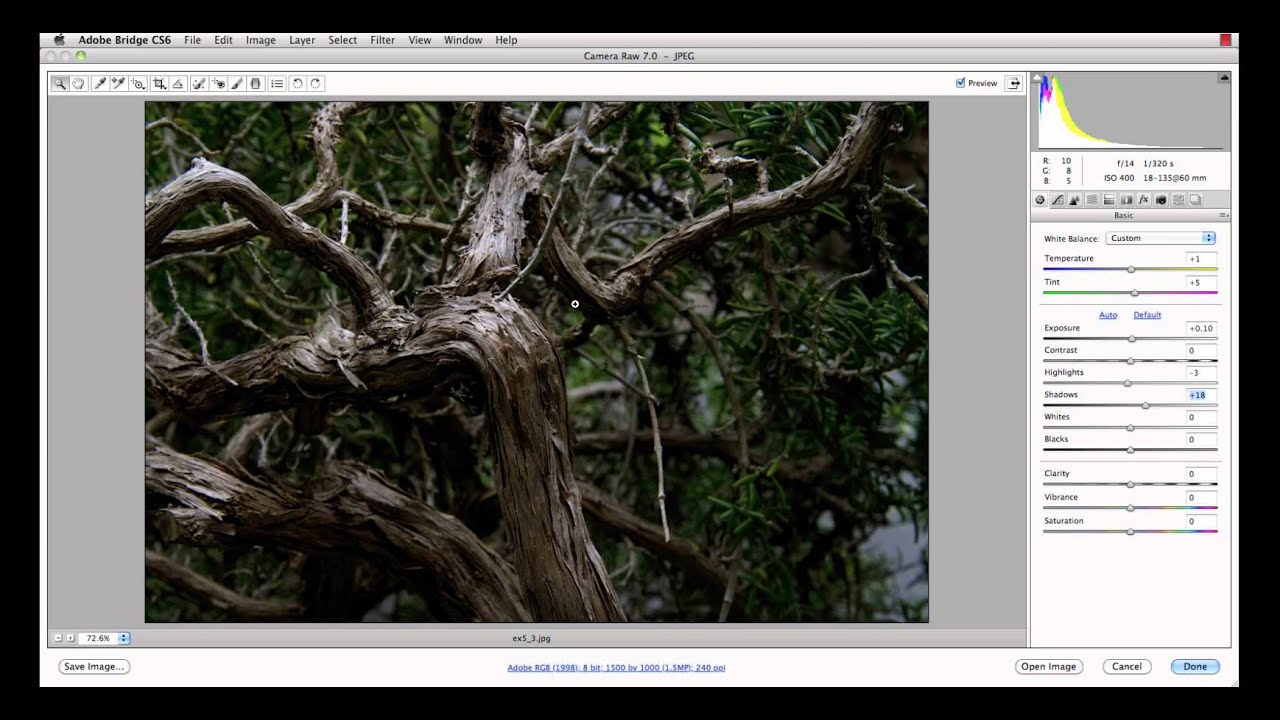This screenshot has width=1280, height=720.
Task: Click the Save Image… button
Action: pyautogui.click(x=94, y=666)
